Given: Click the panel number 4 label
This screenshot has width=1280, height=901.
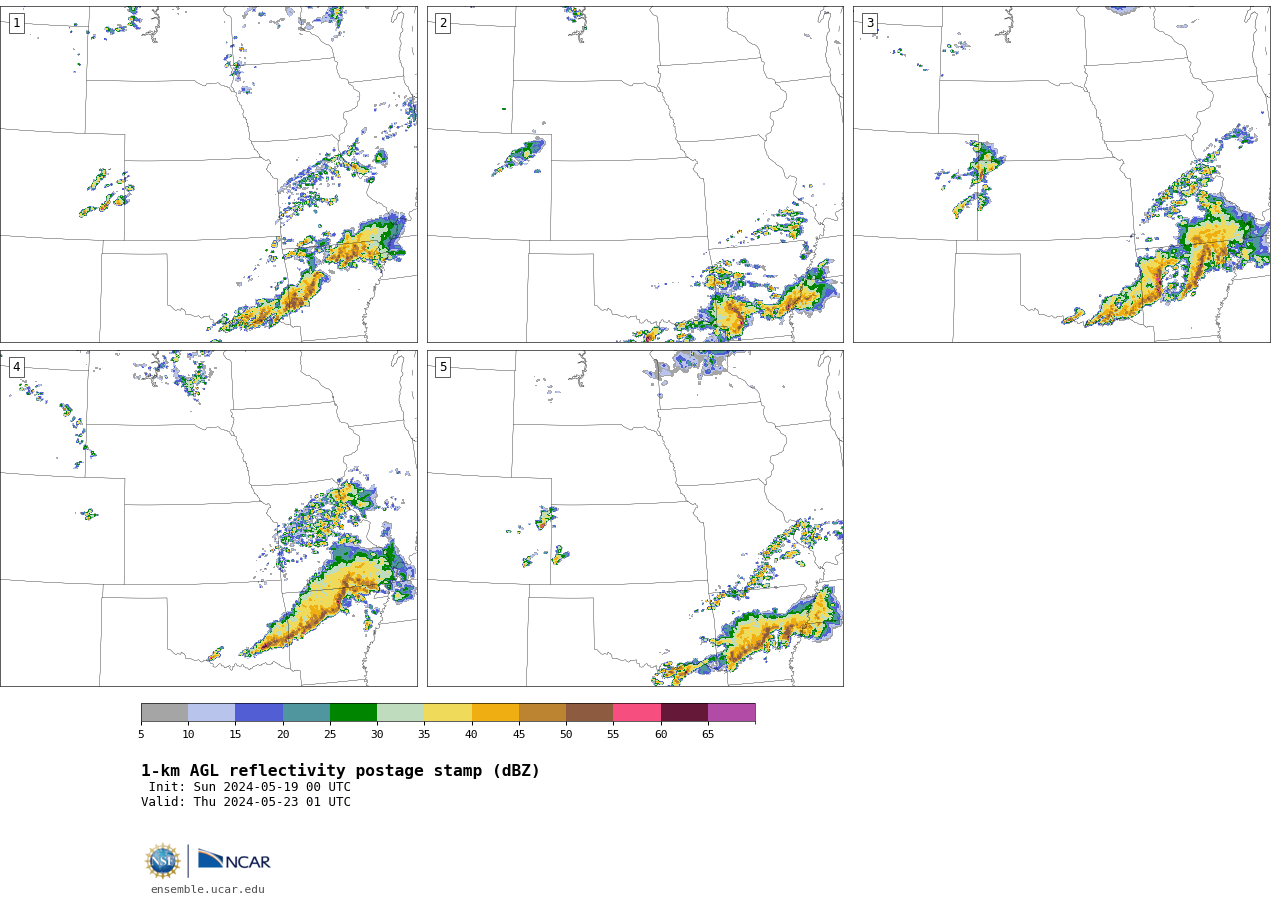Looking at the screenshot, I should tap(16, 367).
